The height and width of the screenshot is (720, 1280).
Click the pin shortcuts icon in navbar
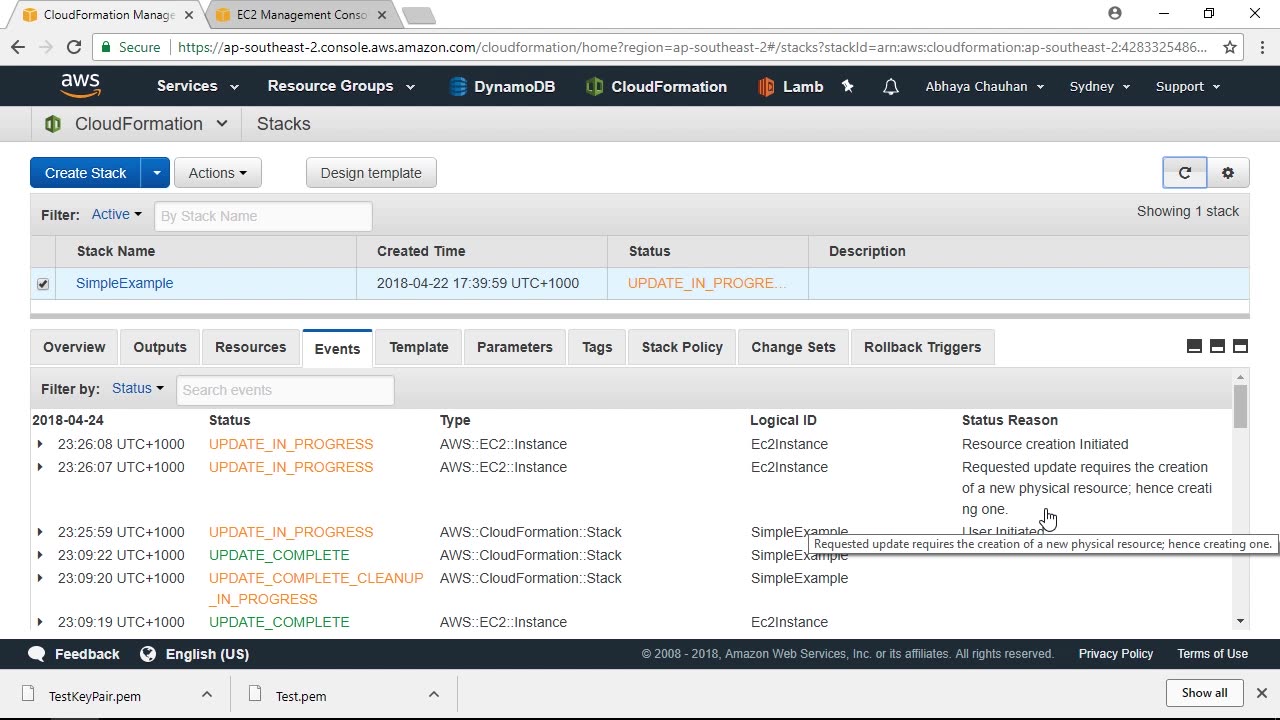pos(848,87)
